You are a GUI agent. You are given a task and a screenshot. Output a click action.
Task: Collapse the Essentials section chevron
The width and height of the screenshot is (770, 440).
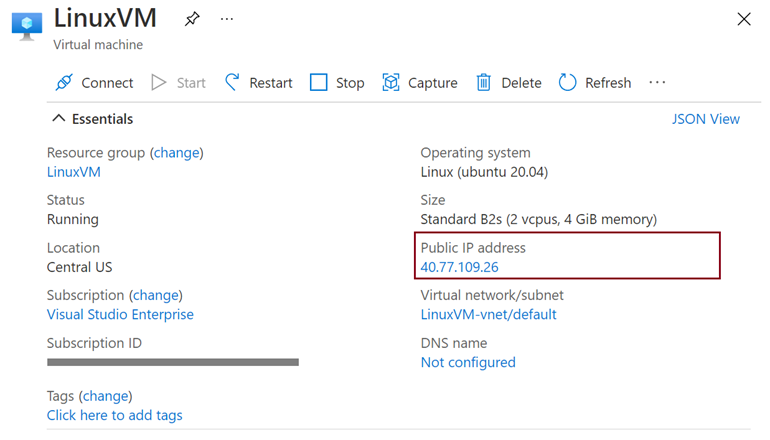coord(58,118)
